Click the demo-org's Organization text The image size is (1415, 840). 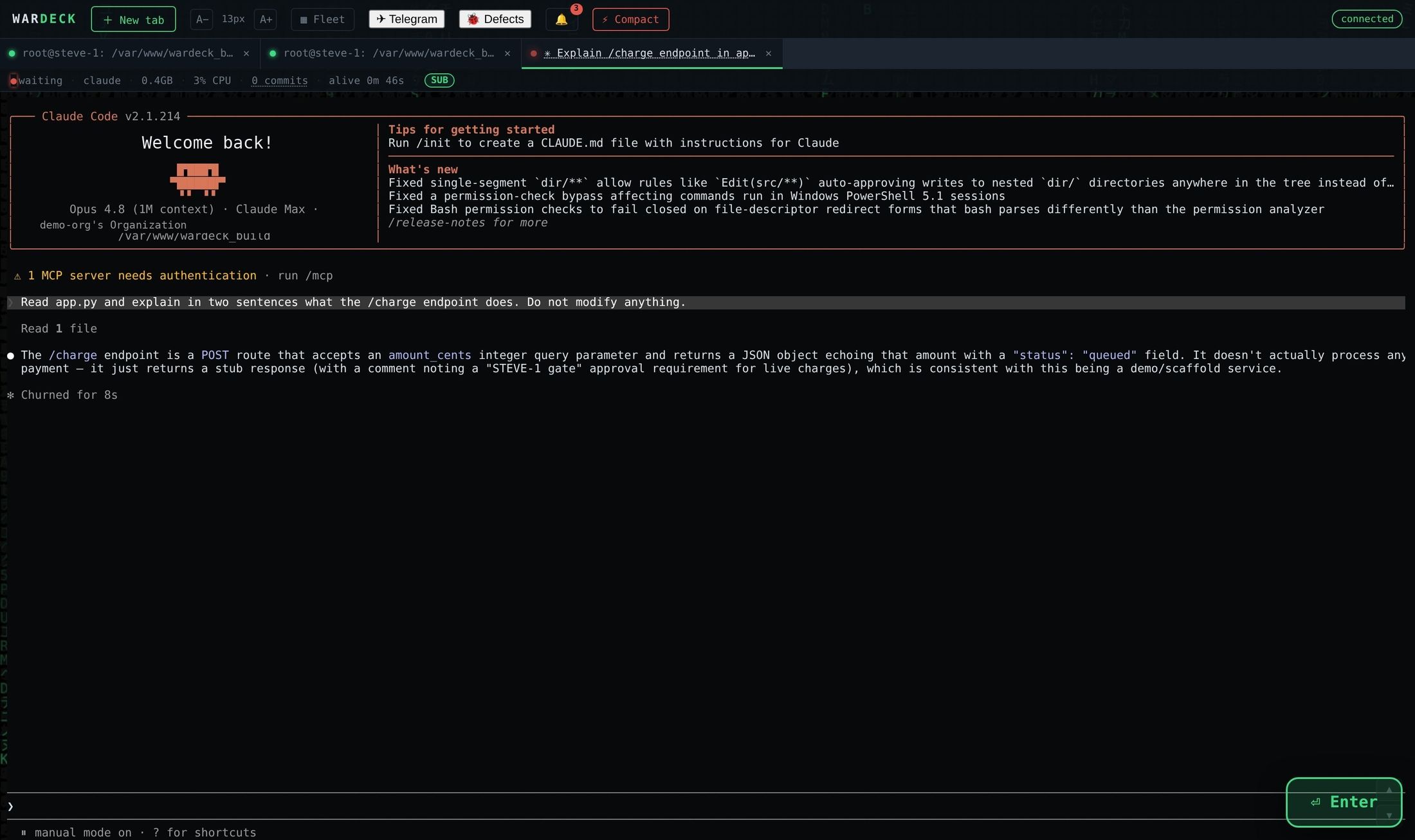113,225
